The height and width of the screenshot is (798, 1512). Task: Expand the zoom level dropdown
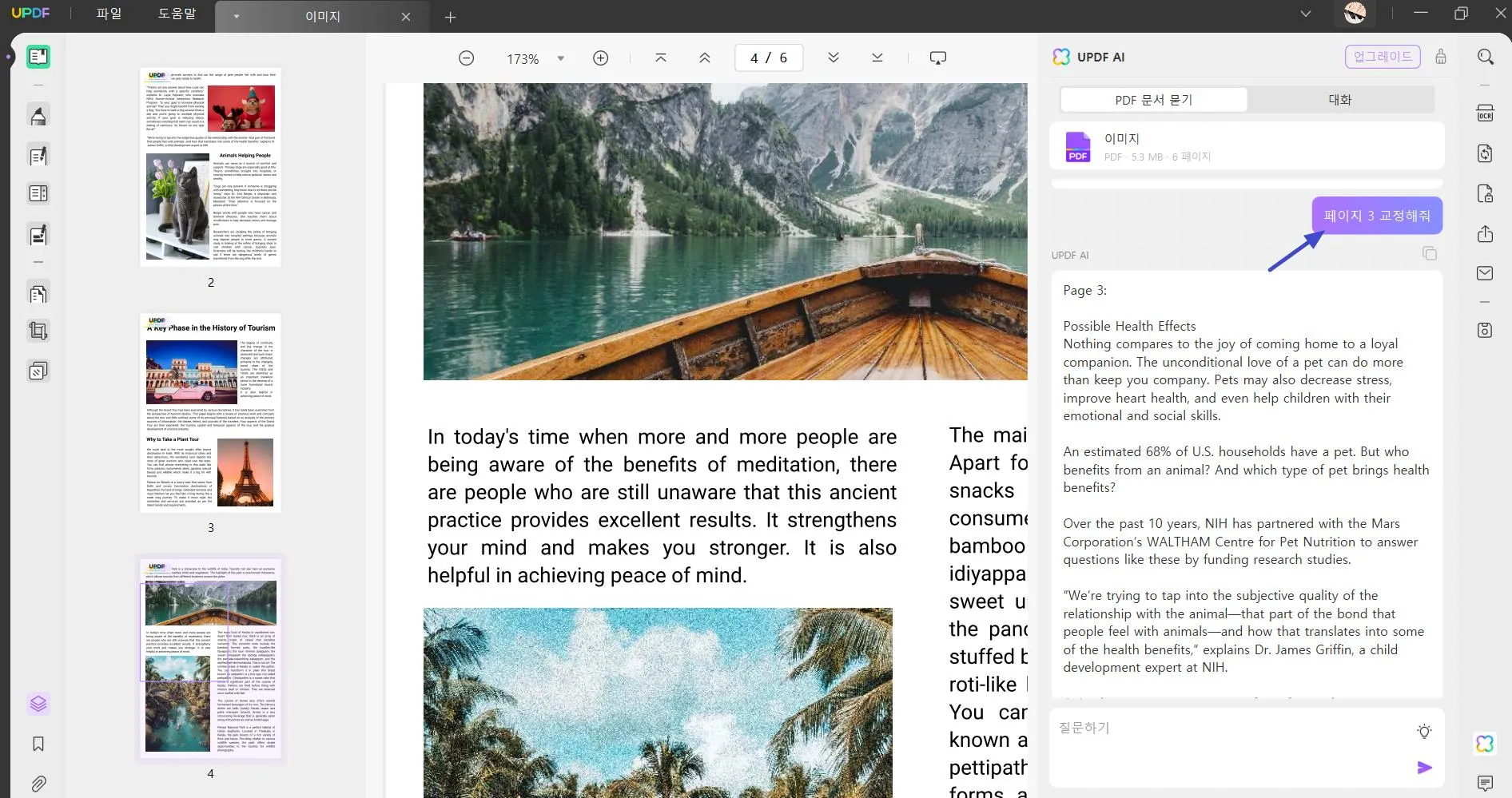(x=561, y=58)
